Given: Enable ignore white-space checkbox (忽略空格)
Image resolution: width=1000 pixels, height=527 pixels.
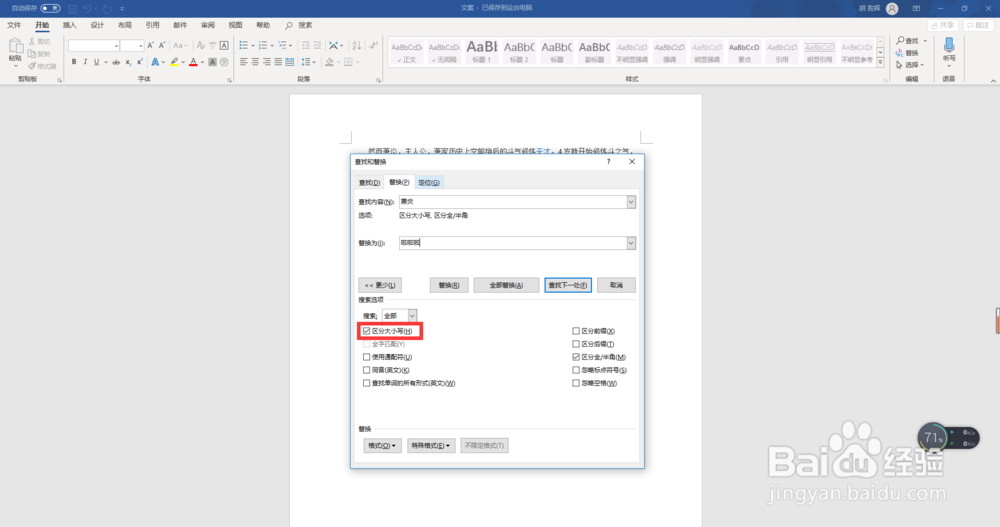Looking at the screenshot, I should [x=576, y=383].
